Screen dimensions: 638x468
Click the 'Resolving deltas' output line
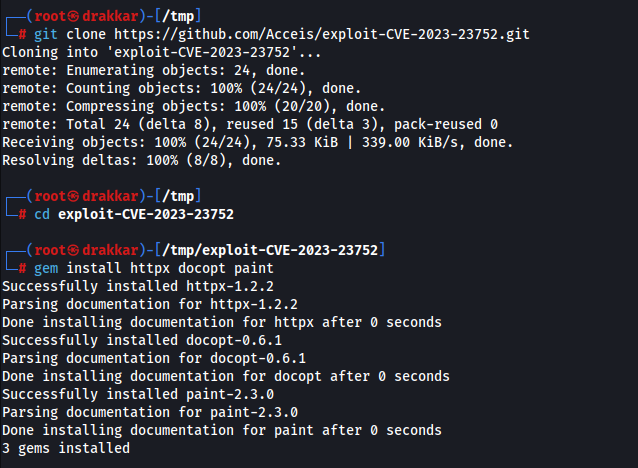coord(142,160)
